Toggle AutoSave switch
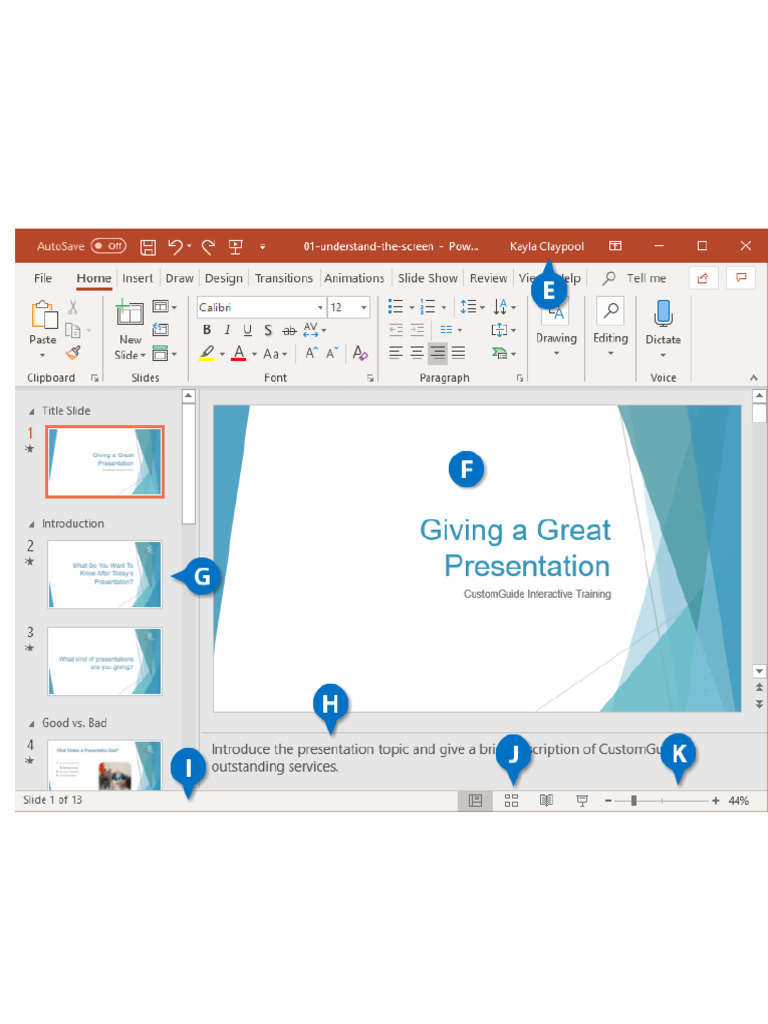The width and height of the screenshot is (768, 1024). pos(108,246)
